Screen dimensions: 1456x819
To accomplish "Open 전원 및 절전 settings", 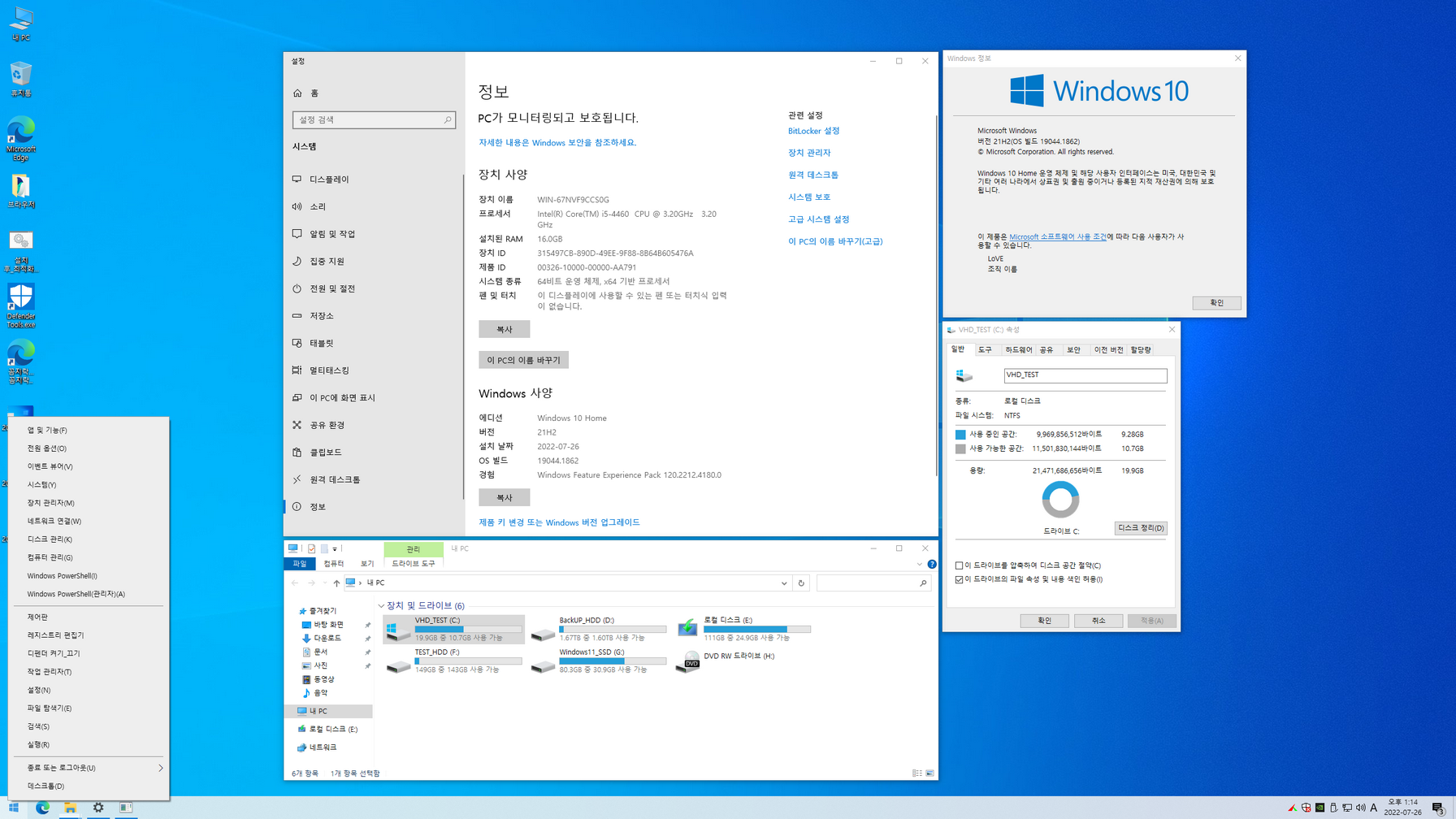I will pos(374,288).
